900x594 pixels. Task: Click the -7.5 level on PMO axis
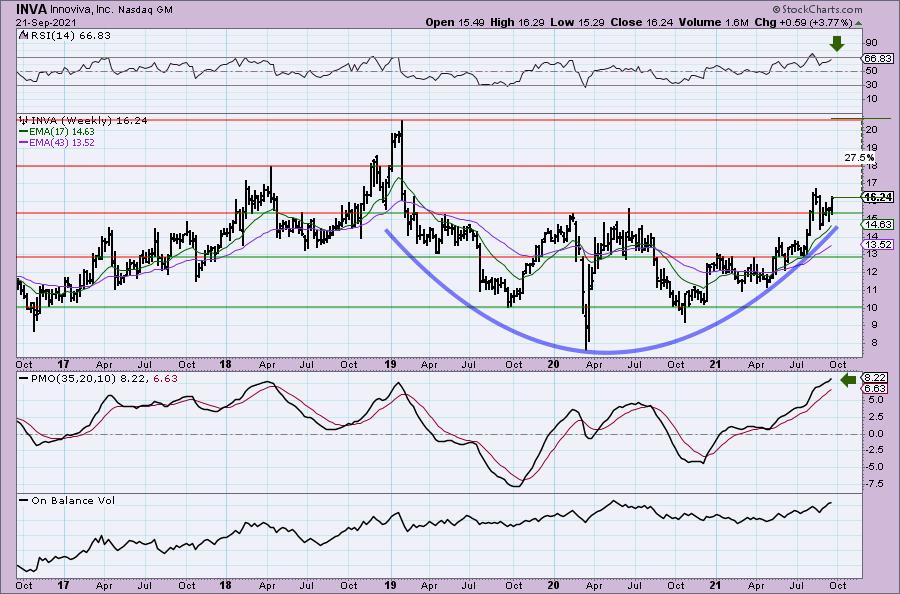[x=875, y=484]
